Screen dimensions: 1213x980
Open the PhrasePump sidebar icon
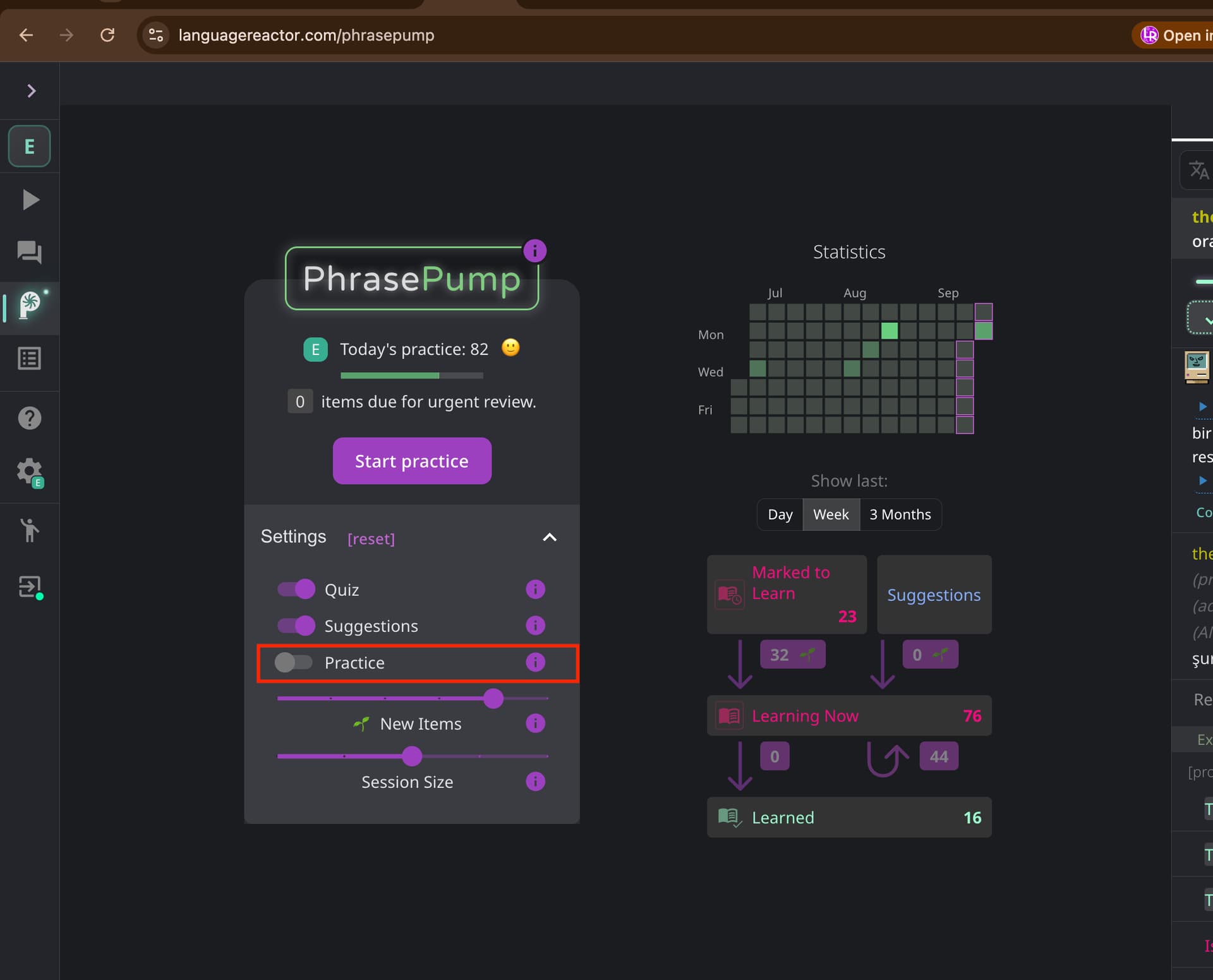(x=30, y=306)
